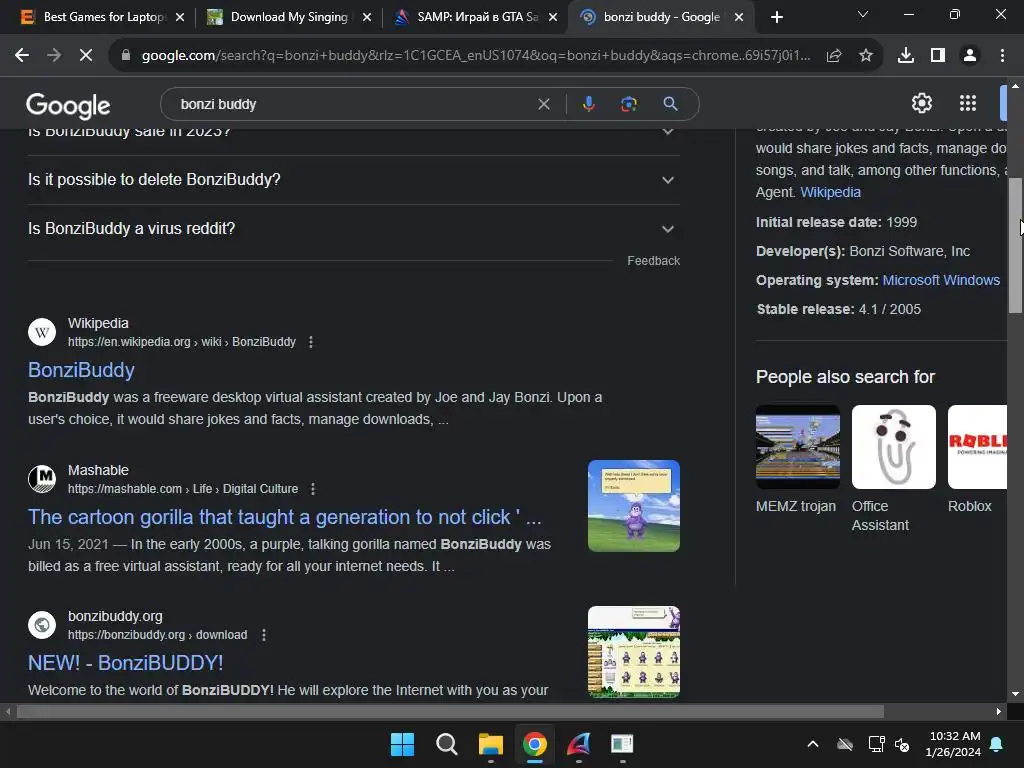1024x768 pixels.
Task: Open Windows Start menu
Action: (402, 744)
